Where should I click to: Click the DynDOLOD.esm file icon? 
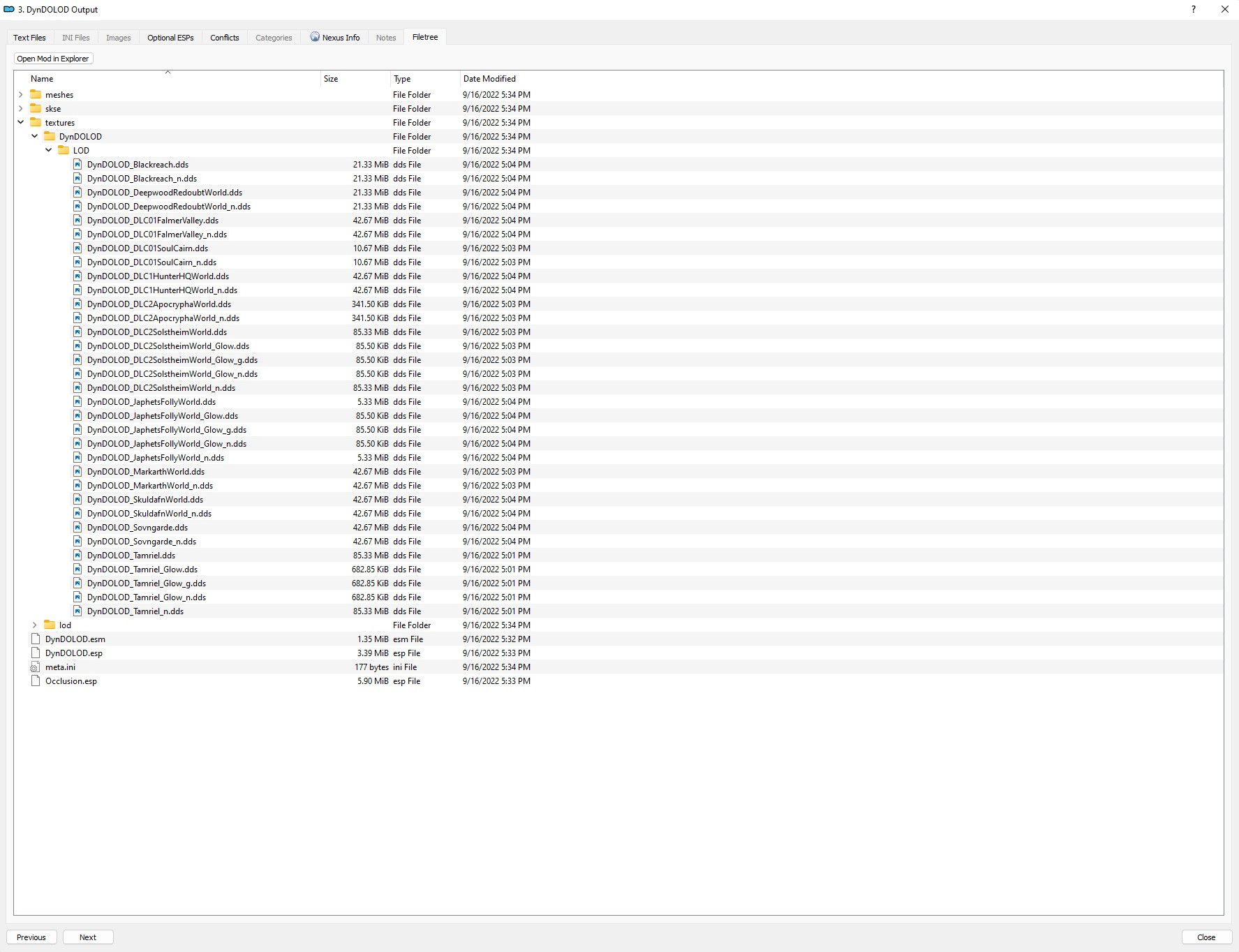tap(36, 639)
